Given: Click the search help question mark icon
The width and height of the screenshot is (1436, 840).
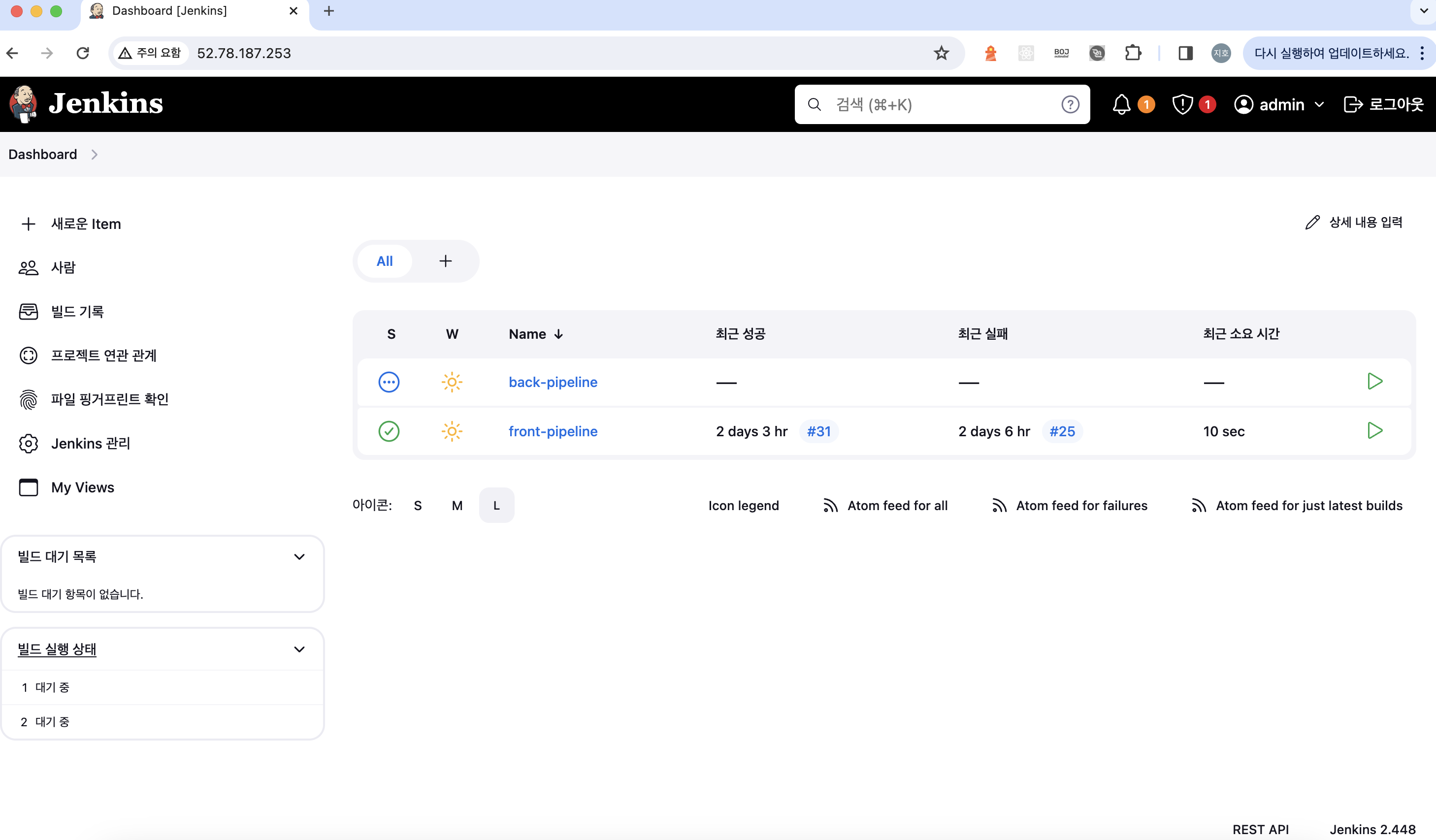Looking at the screenshot, I should [x=1070, y=104].
